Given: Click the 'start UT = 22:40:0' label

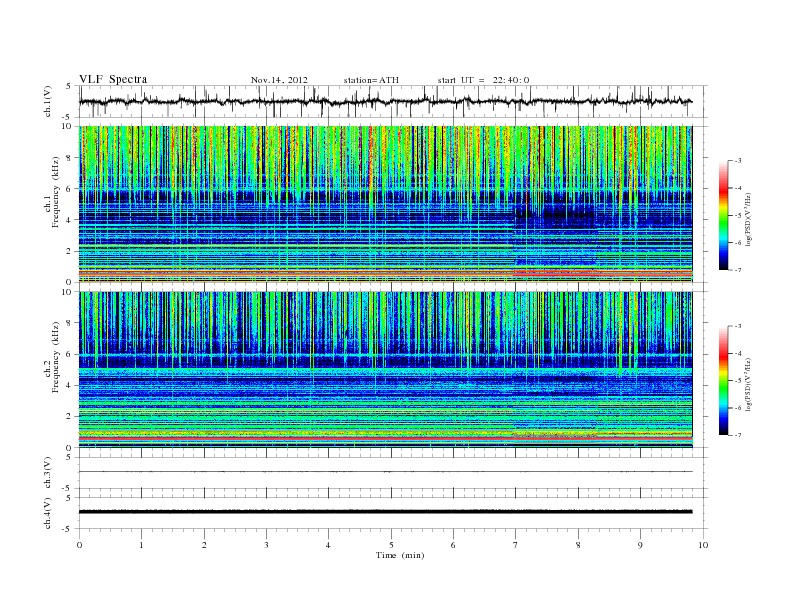Looking at the screenshot, I should (x=483, y=80).
